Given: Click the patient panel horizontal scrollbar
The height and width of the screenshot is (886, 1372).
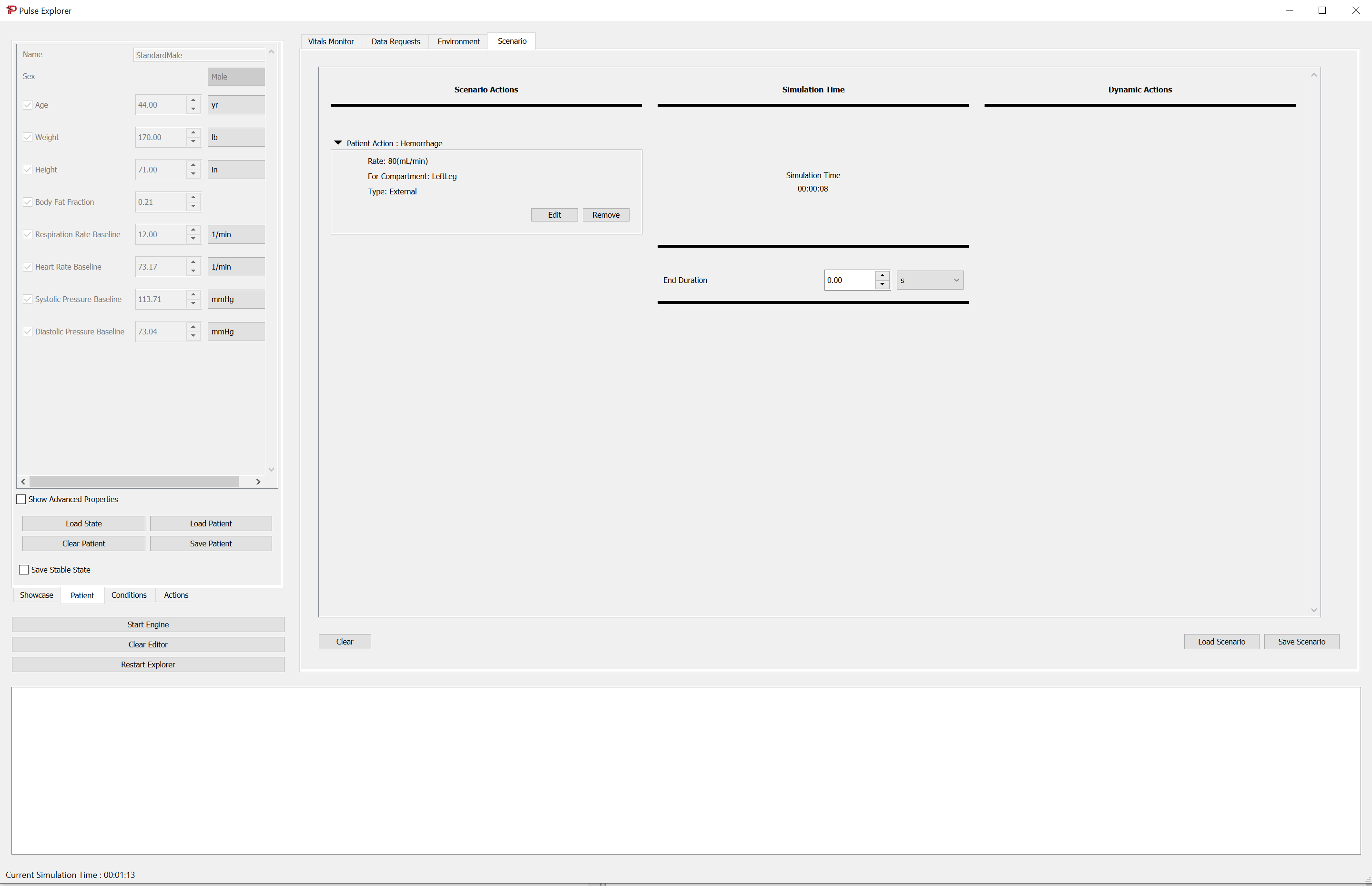Looking at the screenshot, I should [134, 482].
